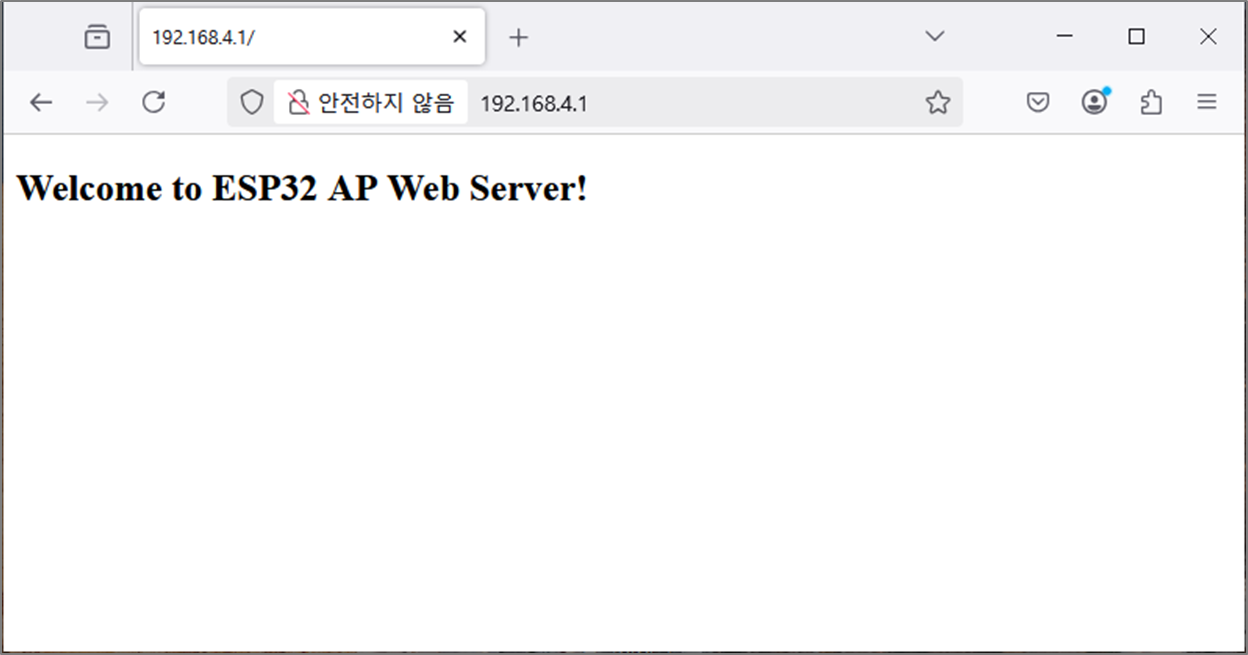This screenshot has width=1248, height=655.
Task: Open the extensions puzzle icon
Action: point(1151,102)
